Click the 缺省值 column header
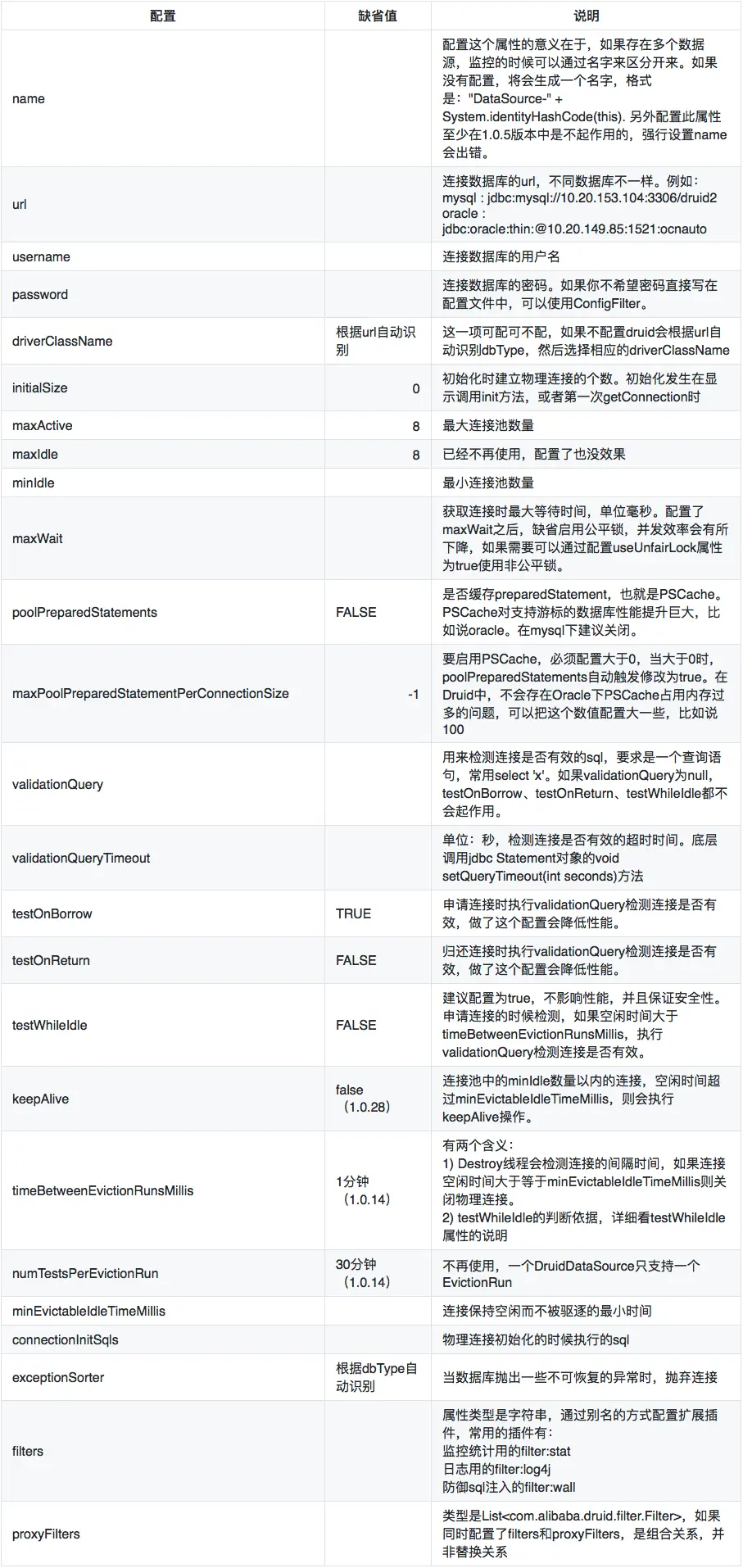The width and height of the screenshot is (743, 1568). click(378, 16)
